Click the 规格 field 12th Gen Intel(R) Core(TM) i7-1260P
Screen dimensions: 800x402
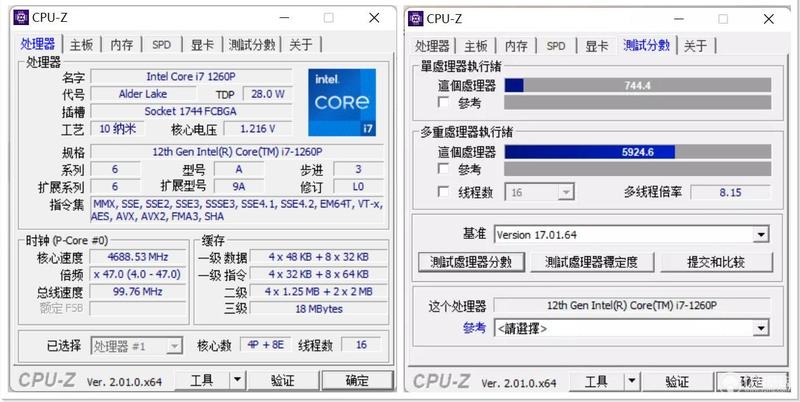[237, 152]
